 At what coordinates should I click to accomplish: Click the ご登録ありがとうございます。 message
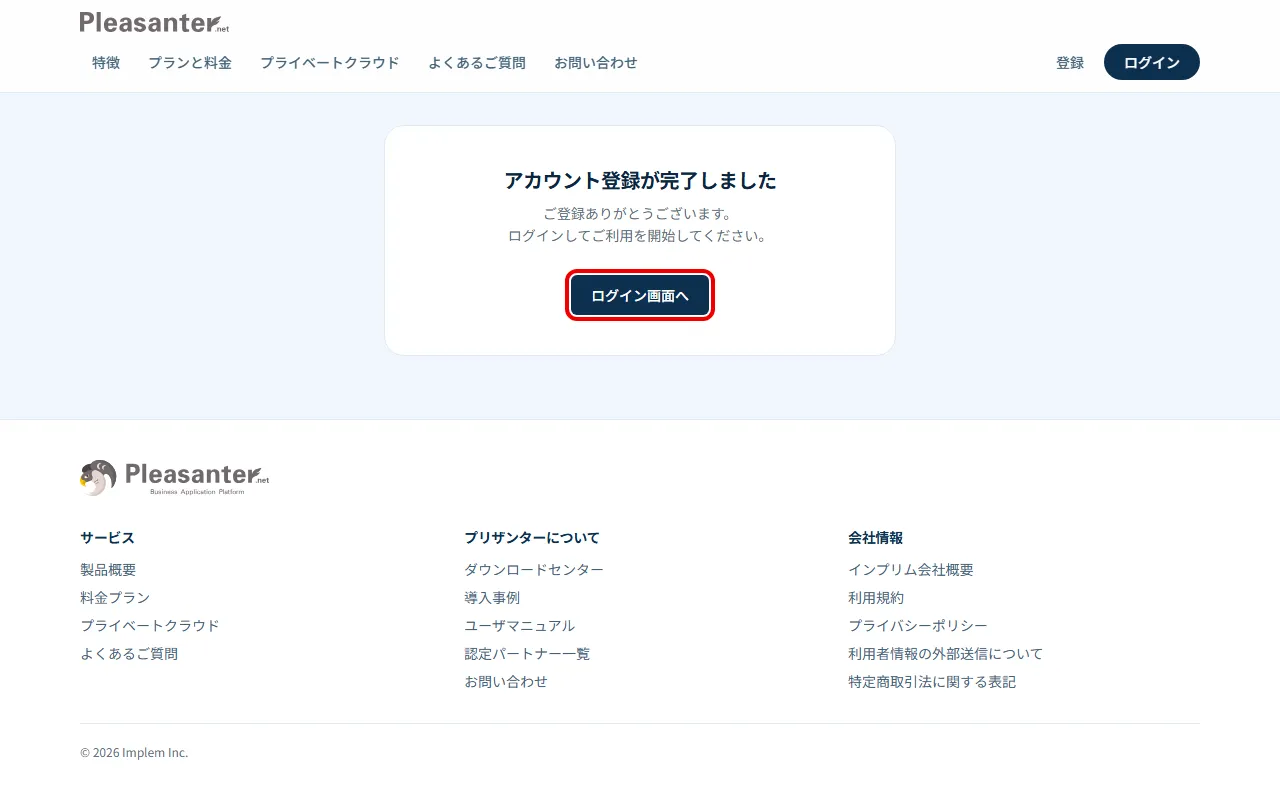click(x=640, y=214)
